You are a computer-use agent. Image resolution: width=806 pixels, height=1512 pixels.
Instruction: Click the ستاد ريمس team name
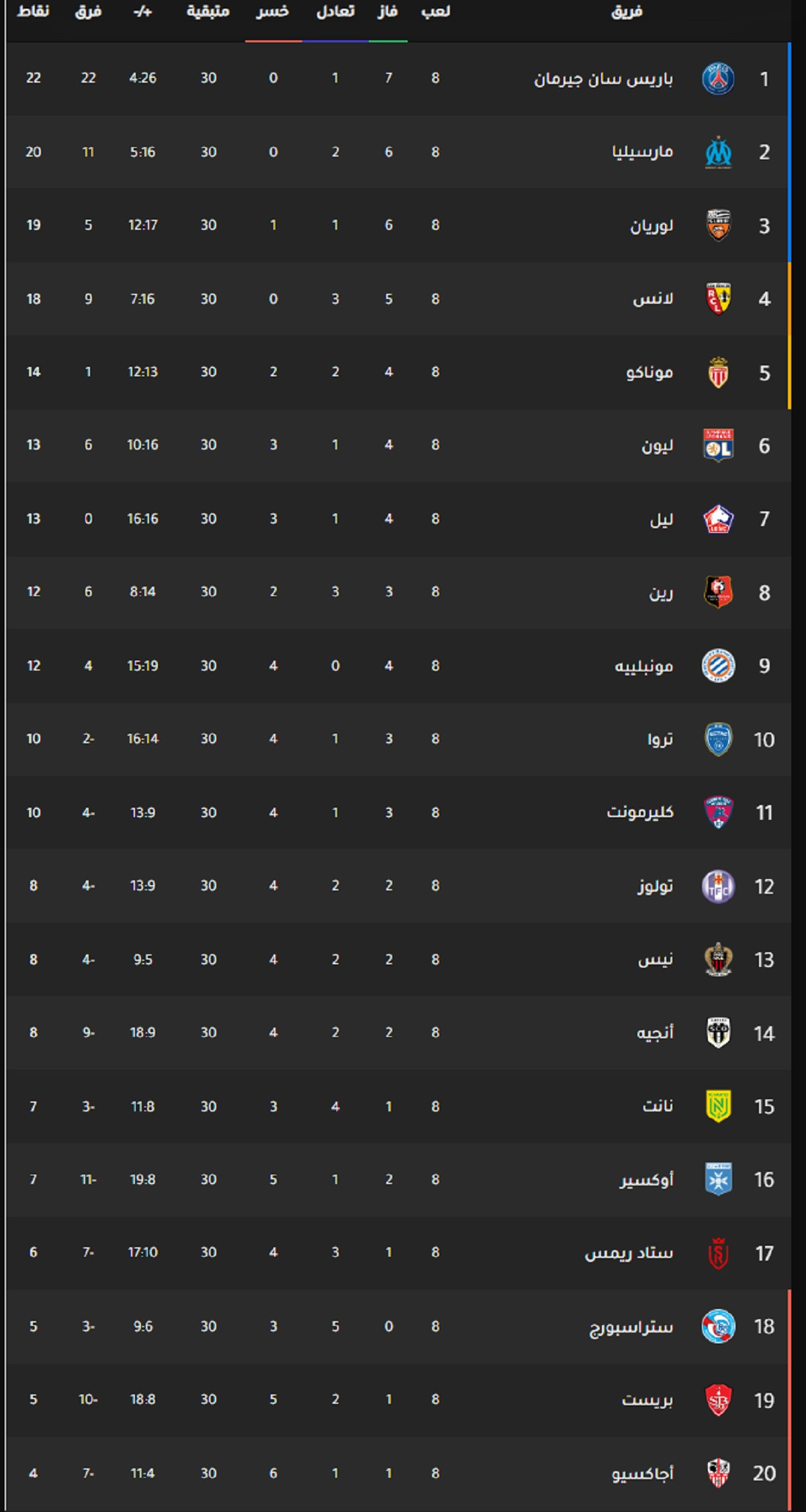(x=629, y=1253)
